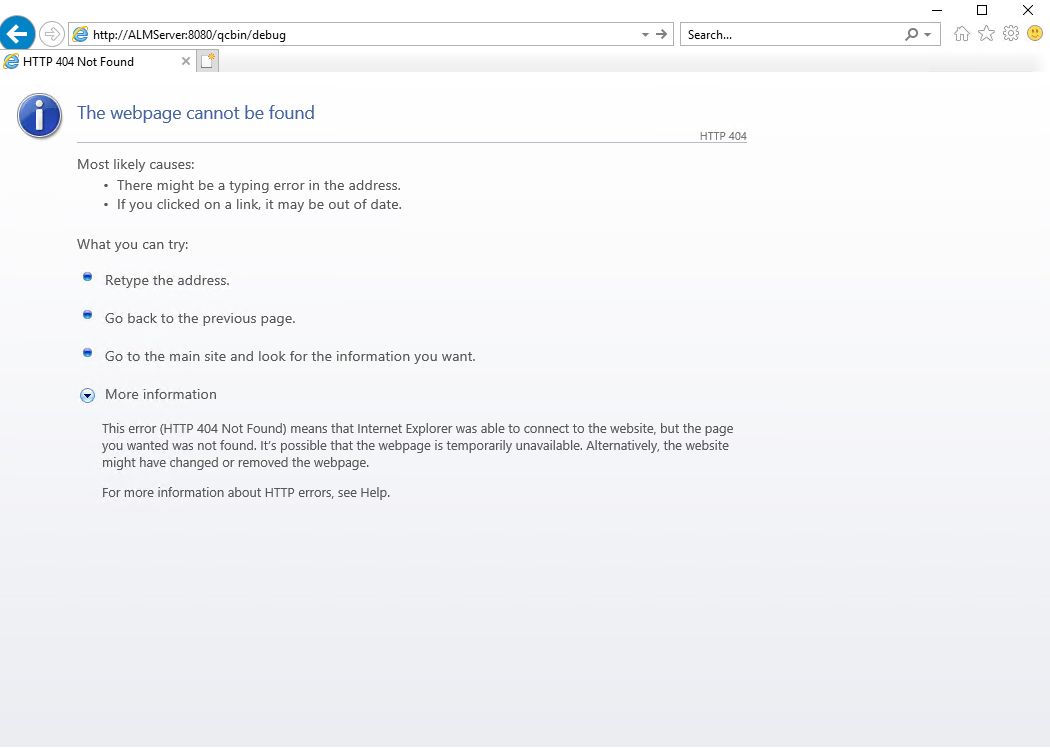Open a new browser tab
1050x748 pixels.
pos(207,60)
